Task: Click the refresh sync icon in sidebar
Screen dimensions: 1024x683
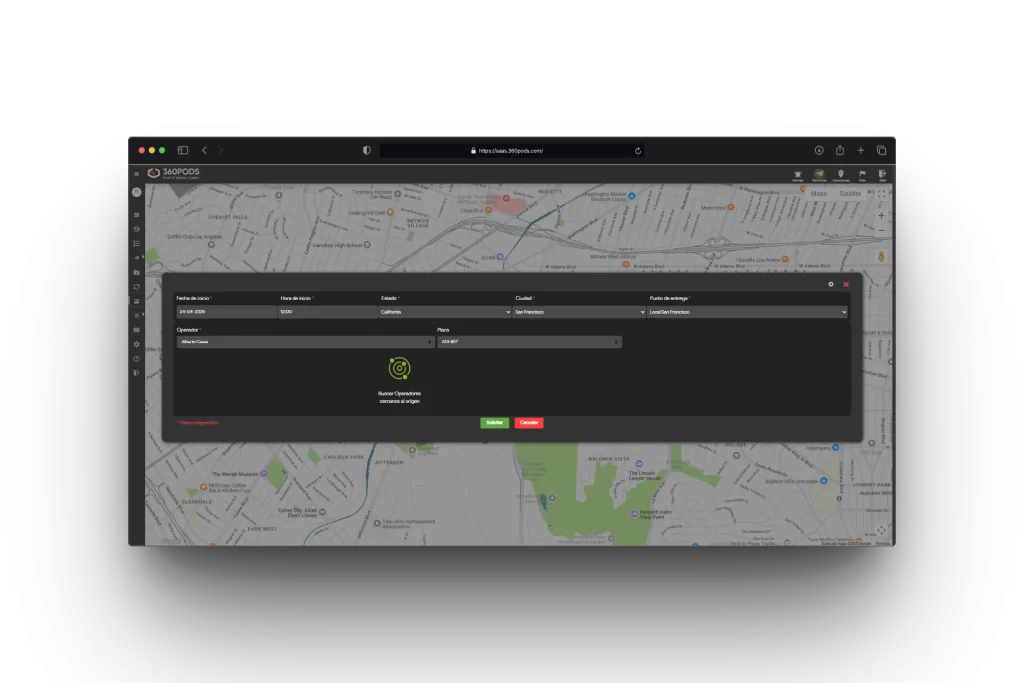Action: (137, 286)
